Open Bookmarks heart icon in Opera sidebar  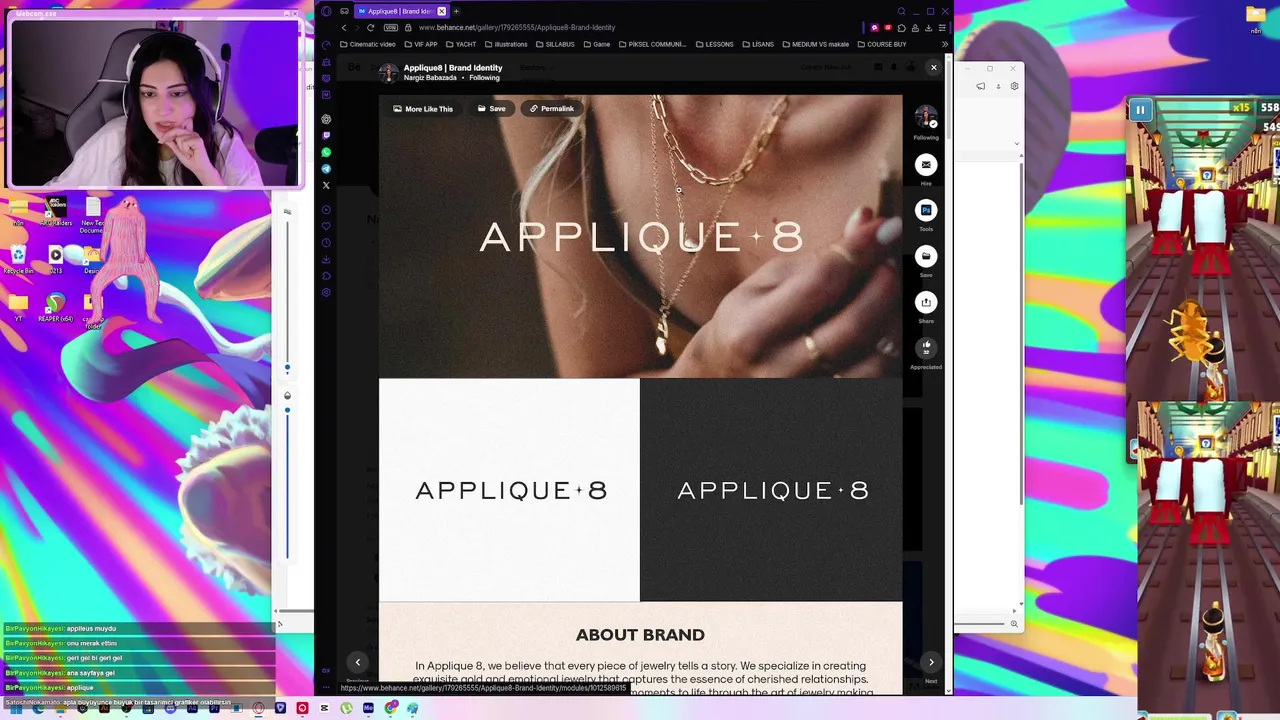point(326,226)
